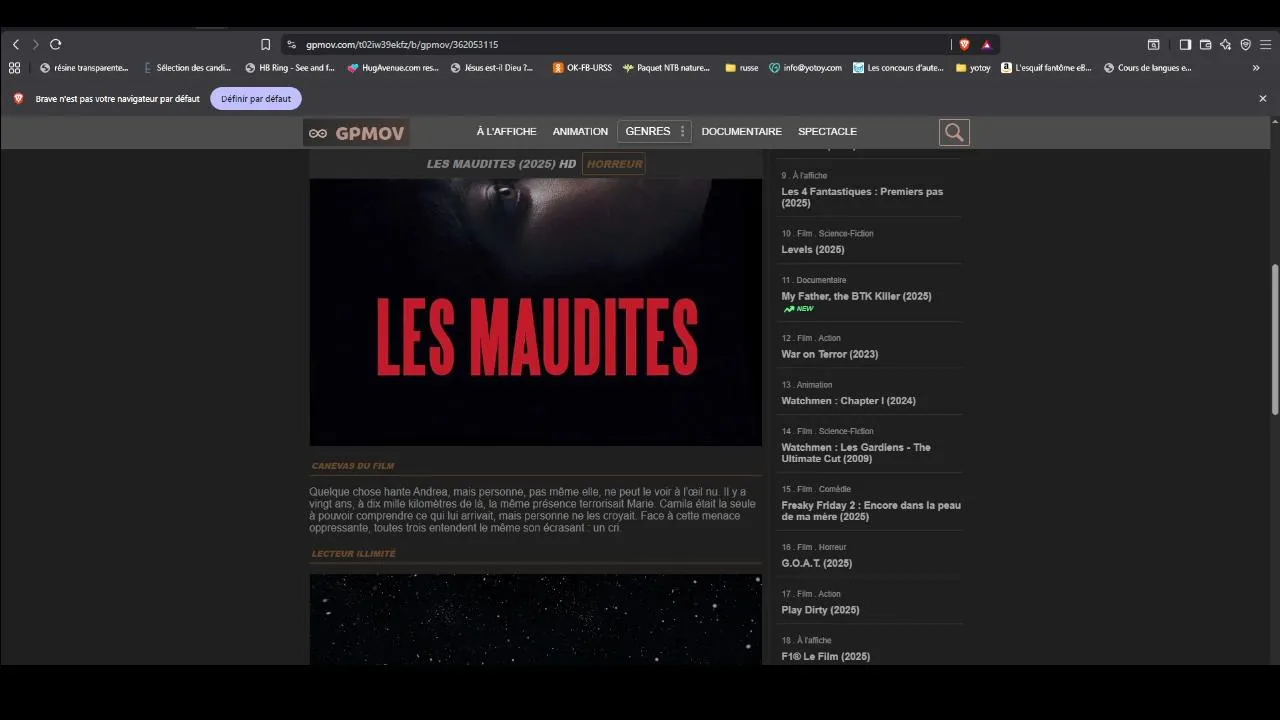This screenshot has height=720, width=1280.
Task: Expand the GENRES dropdown menu
Action: 655,132
